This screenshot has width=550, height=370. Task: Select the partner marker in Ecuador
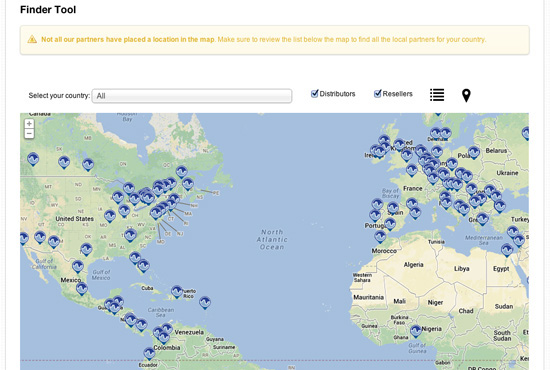tap(149, 354)
